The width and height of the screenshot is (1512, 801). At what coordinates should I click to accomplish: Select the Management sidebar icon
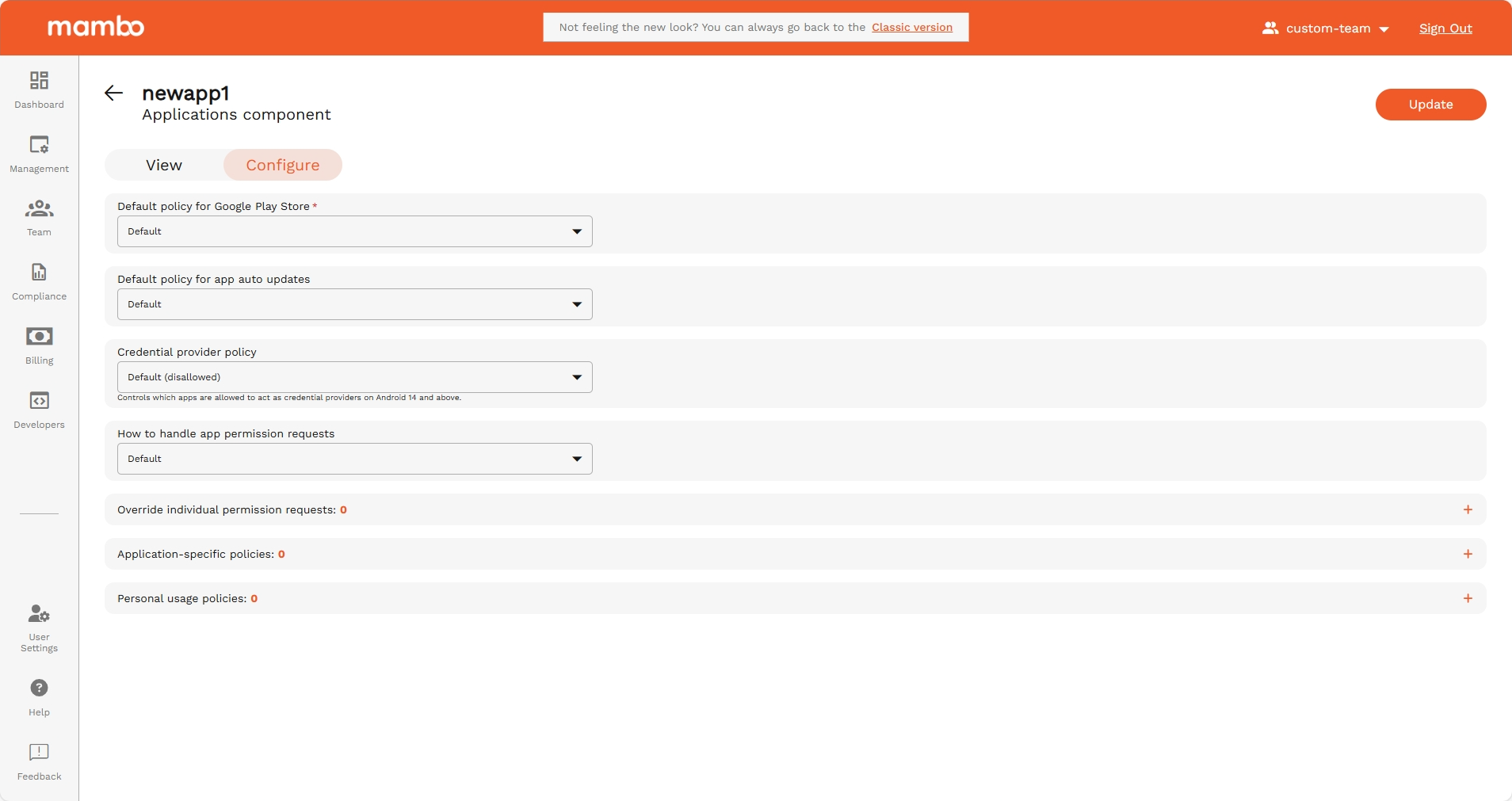pos(38,153)
